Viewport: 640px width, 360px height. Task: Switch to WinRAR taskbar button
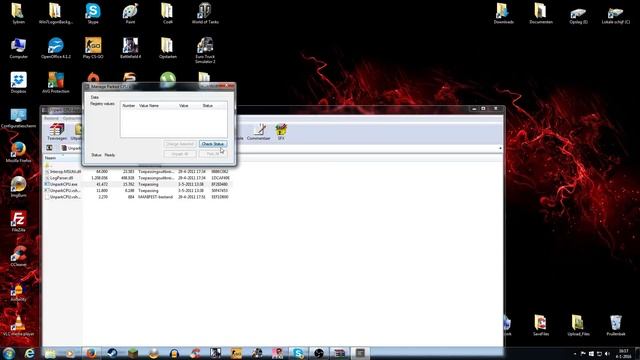(339, 353)
